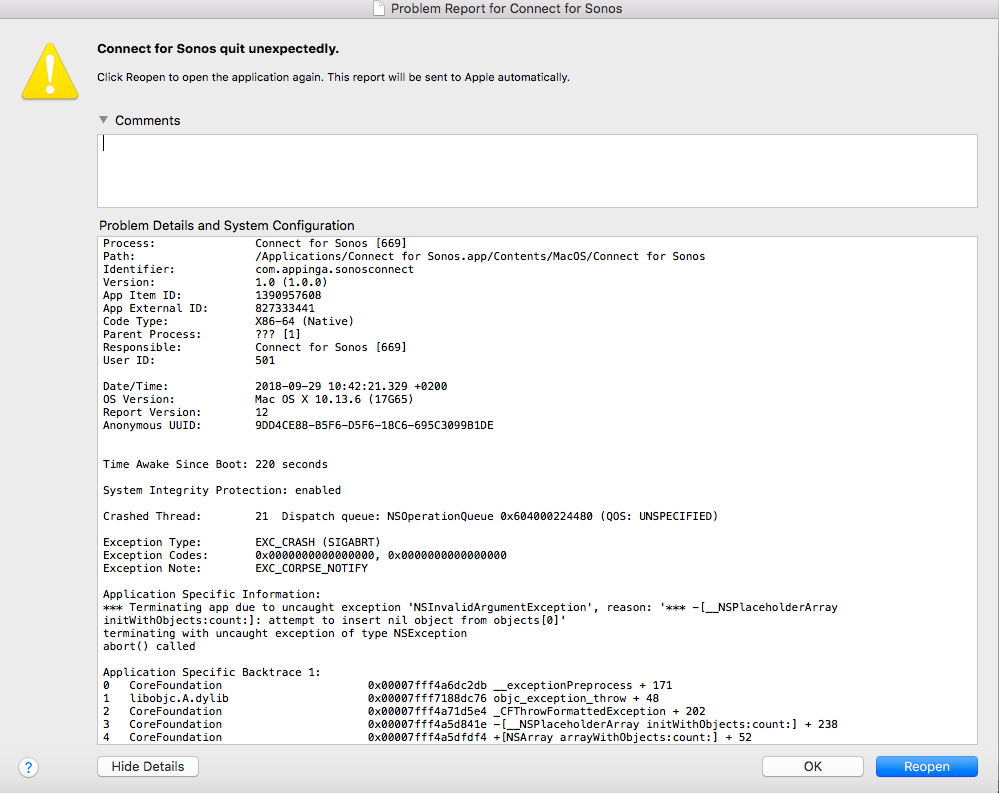
Task: Click the Parent Process value '??? [1]'
Action: click(278, 334)
